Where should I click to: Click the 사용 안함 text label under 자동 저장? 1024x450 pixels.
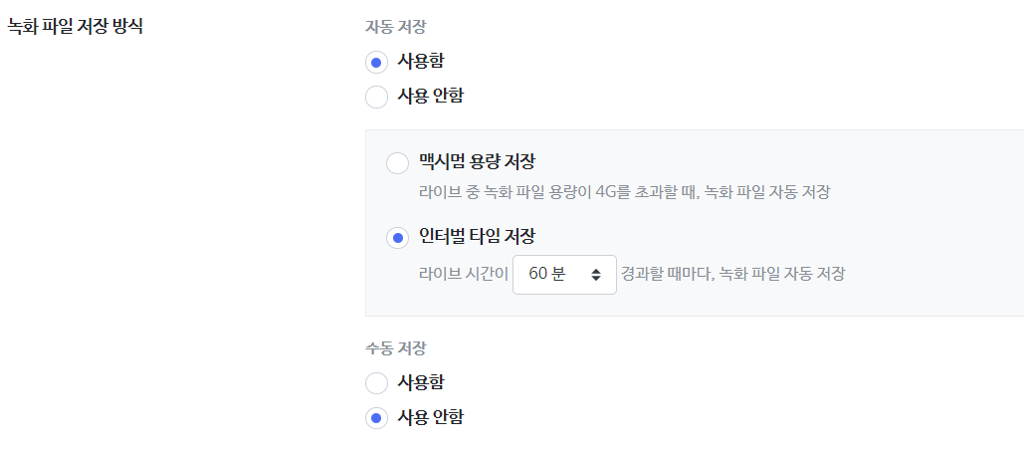point(430,96)
